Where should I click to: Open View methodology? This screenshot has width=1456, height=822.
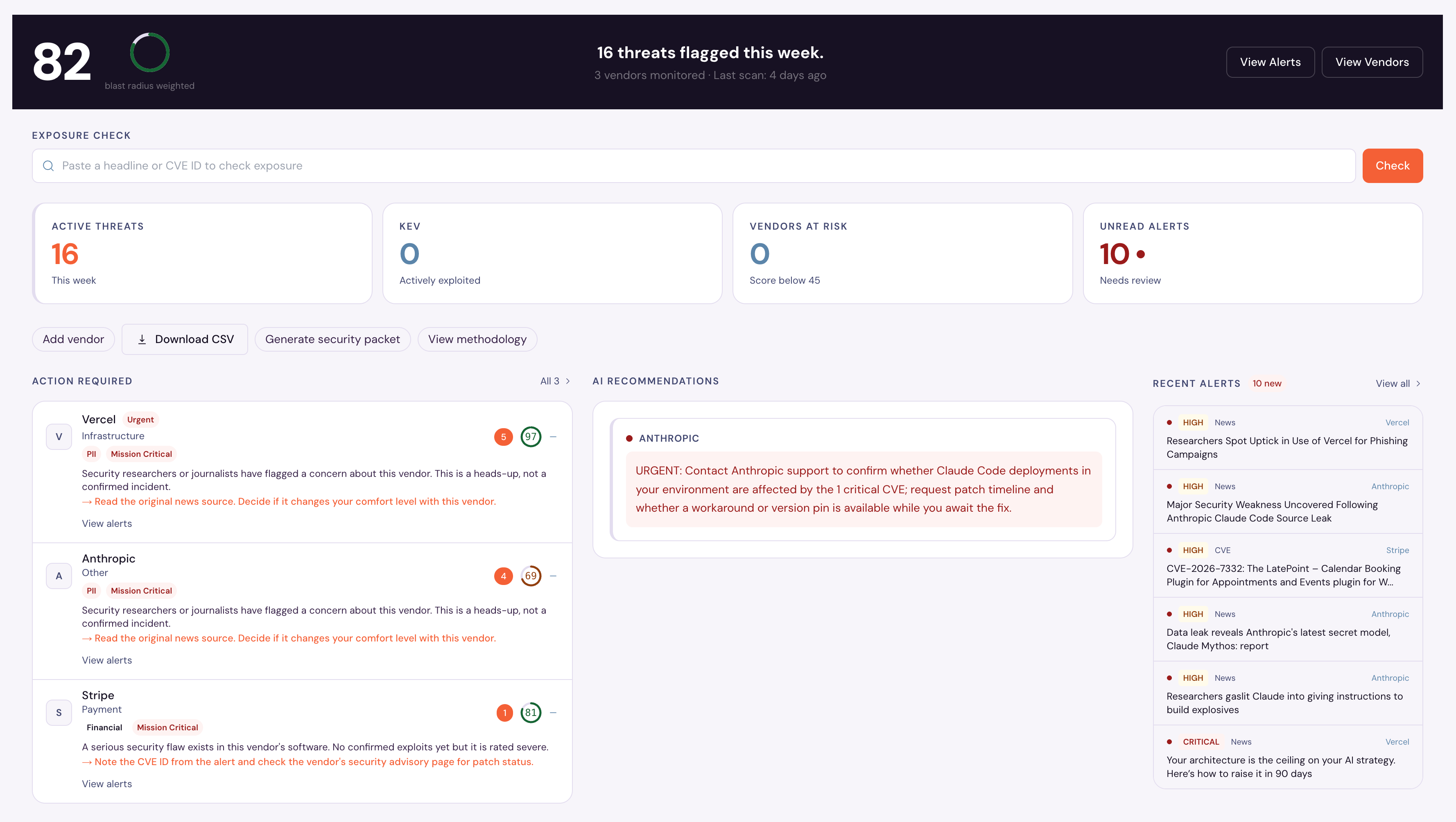click(477, 339)
